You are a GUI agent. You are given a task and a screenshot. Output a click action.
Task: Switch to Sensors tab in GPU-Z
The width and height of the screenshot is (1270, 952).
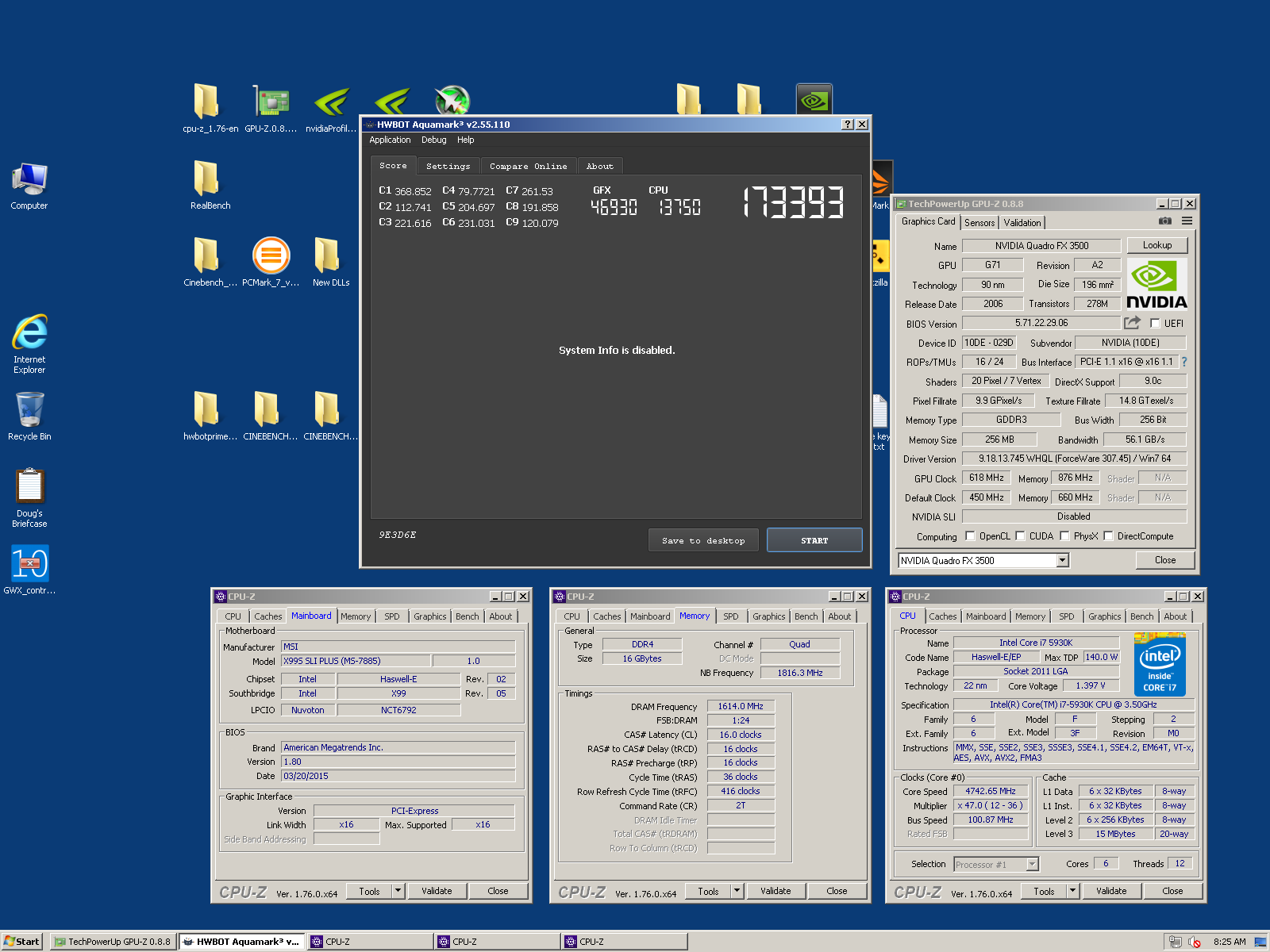979,223
